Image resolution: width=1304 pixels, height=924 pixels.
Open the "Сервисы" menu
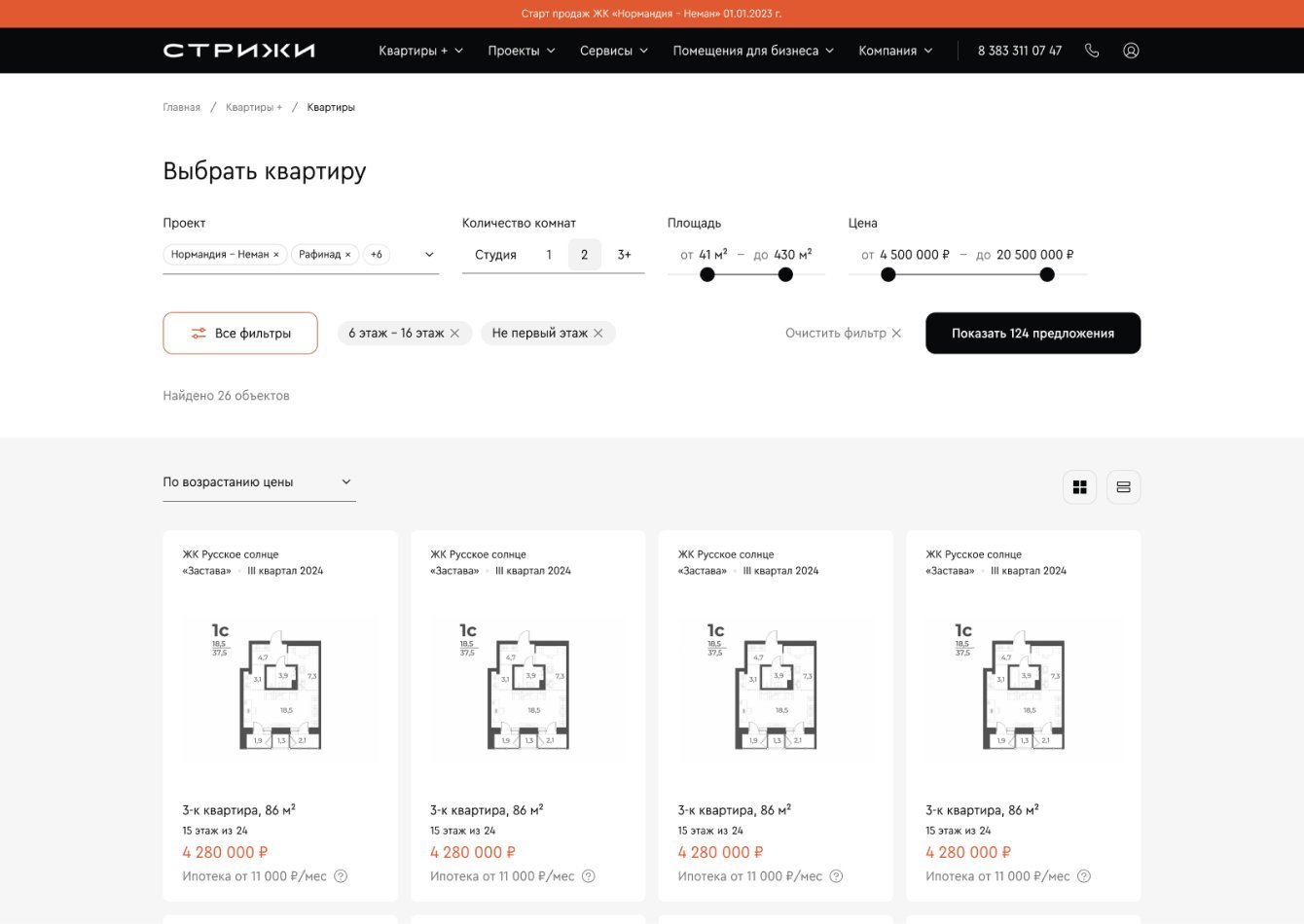tap(613, 51)
